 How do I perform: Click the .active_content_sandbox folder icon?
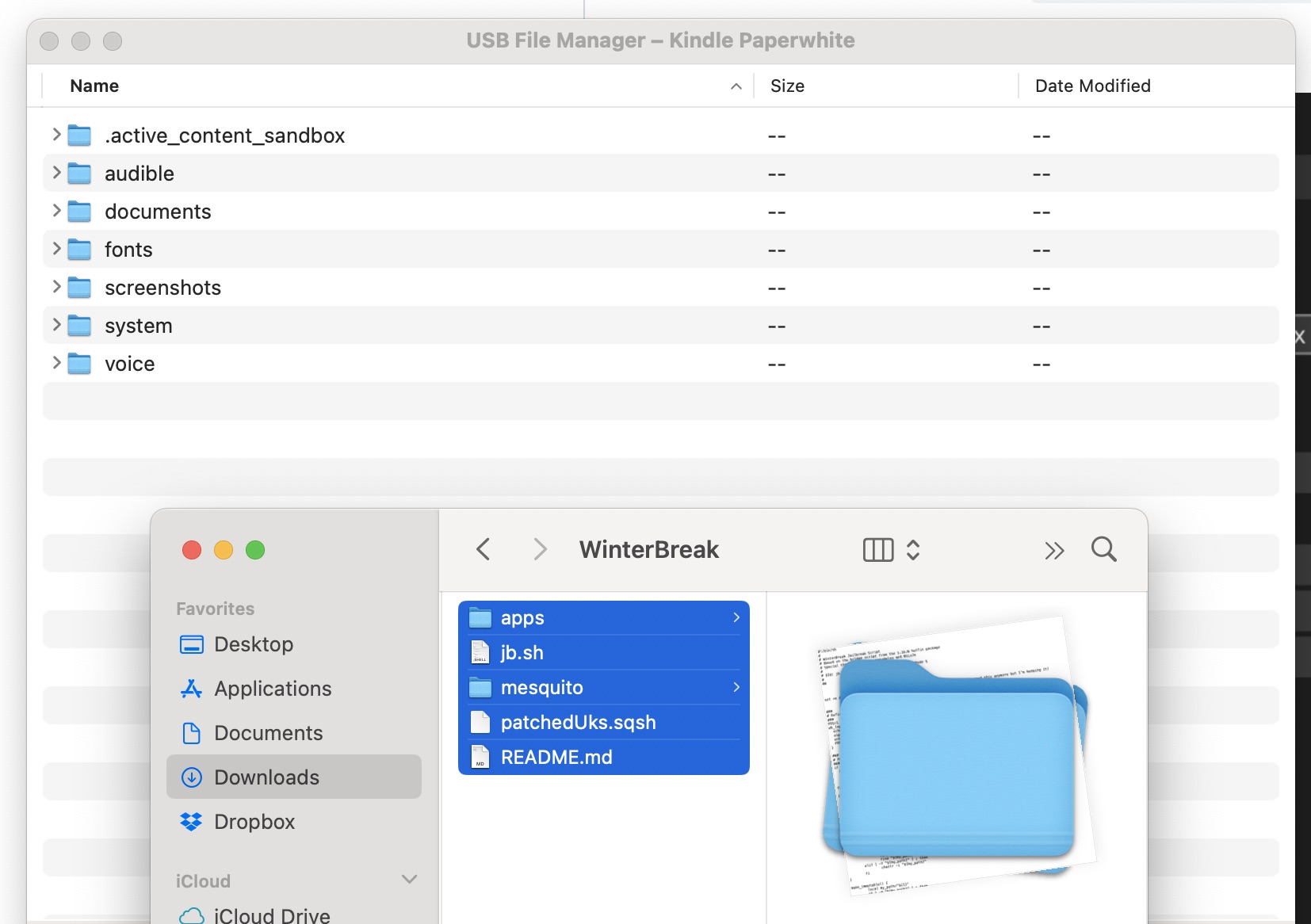79,136
